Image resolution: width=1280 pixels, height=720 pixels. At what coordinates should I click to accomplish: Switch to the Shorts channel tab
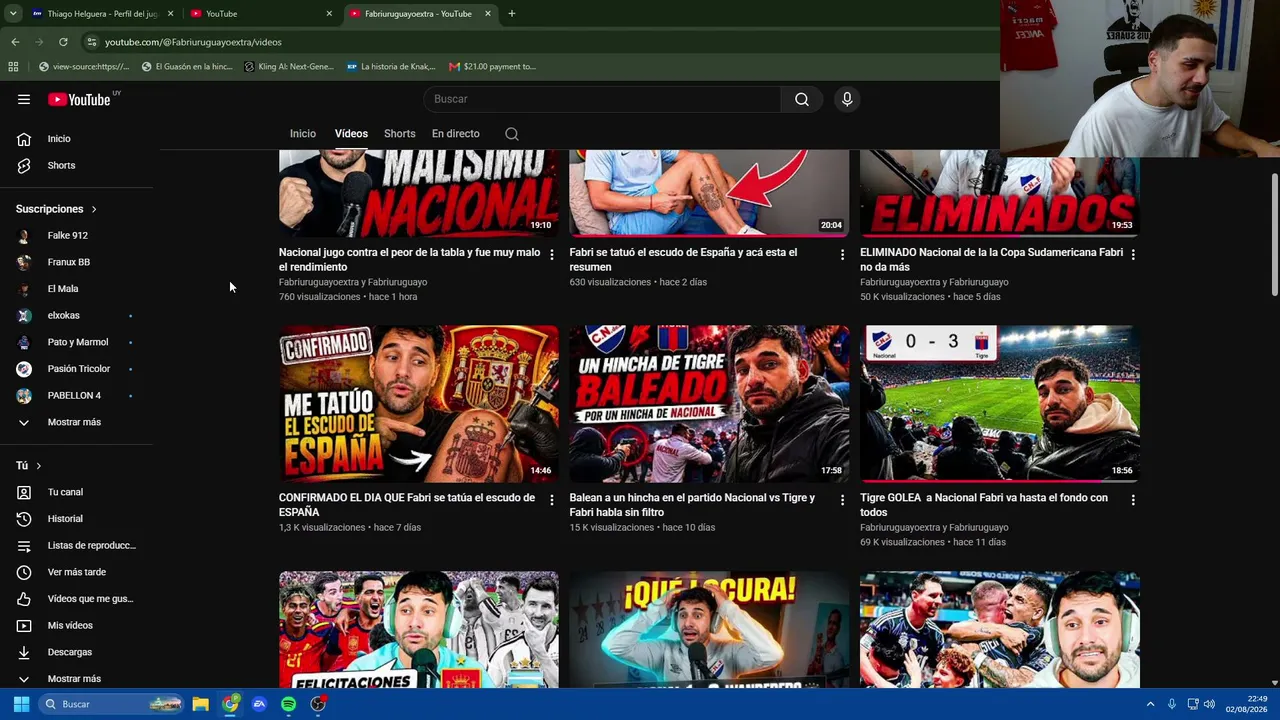point(400,134)
